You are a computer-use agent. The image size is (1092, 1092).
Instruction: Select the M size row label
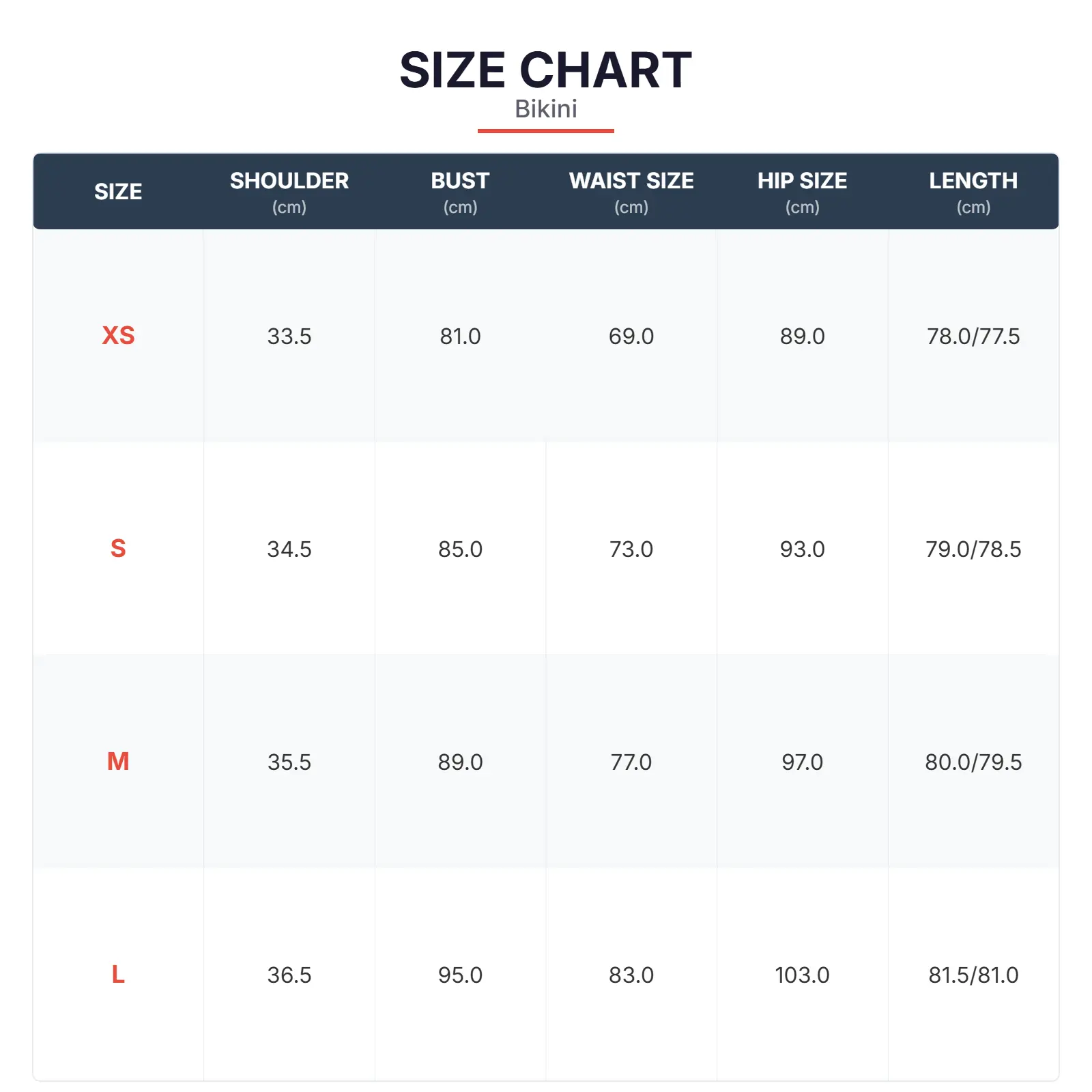118,762
